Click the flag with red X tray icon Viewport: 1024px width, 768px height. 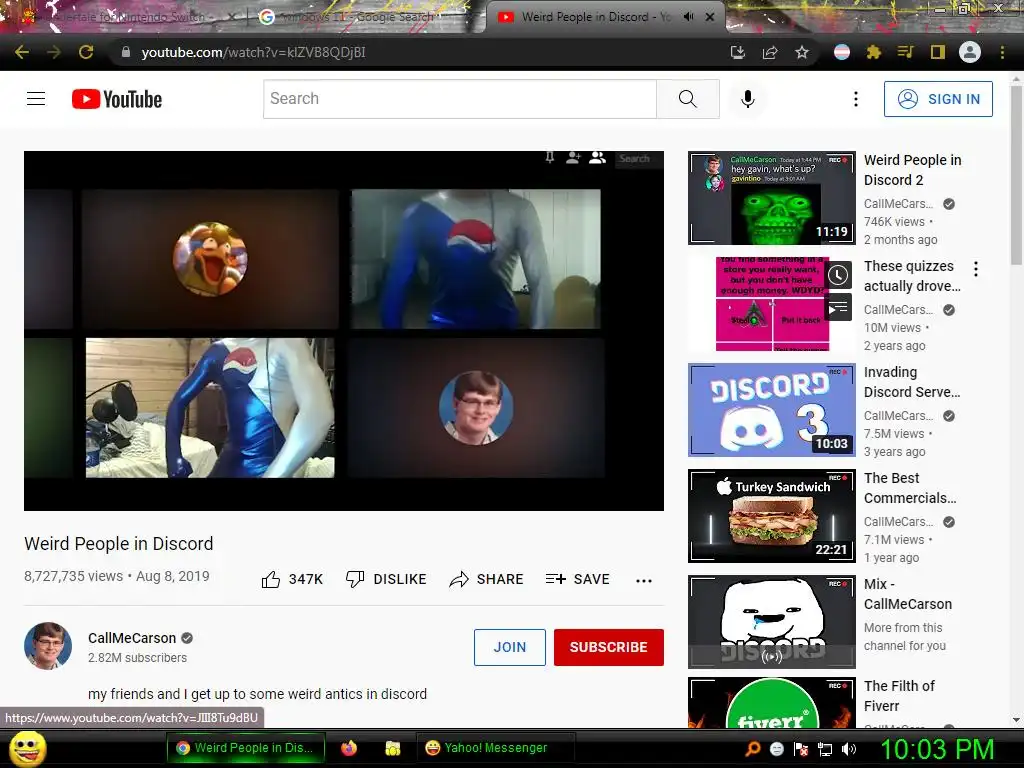(801, 749)
